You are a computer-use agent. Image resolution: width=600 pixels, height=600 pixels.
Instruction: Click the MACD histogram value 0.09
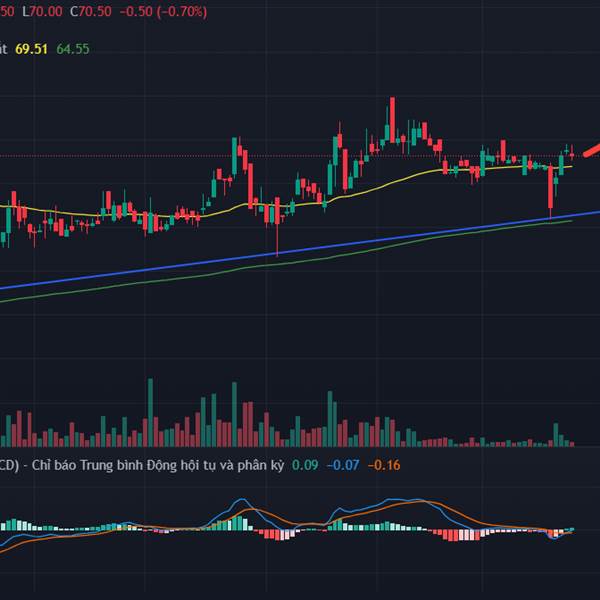point(305,465)
